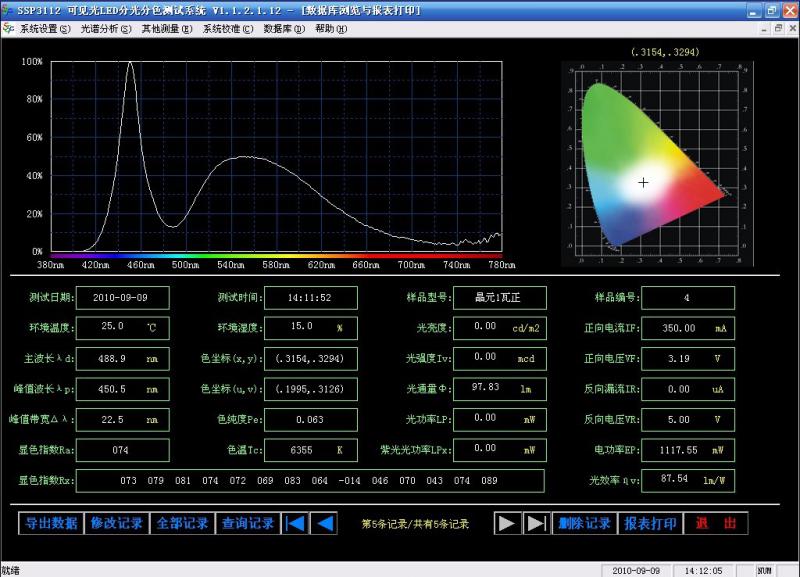Advance to the next record arrow
Image resolution: width=800 pixels, height=577 pixels.
(x=507, y=523)
